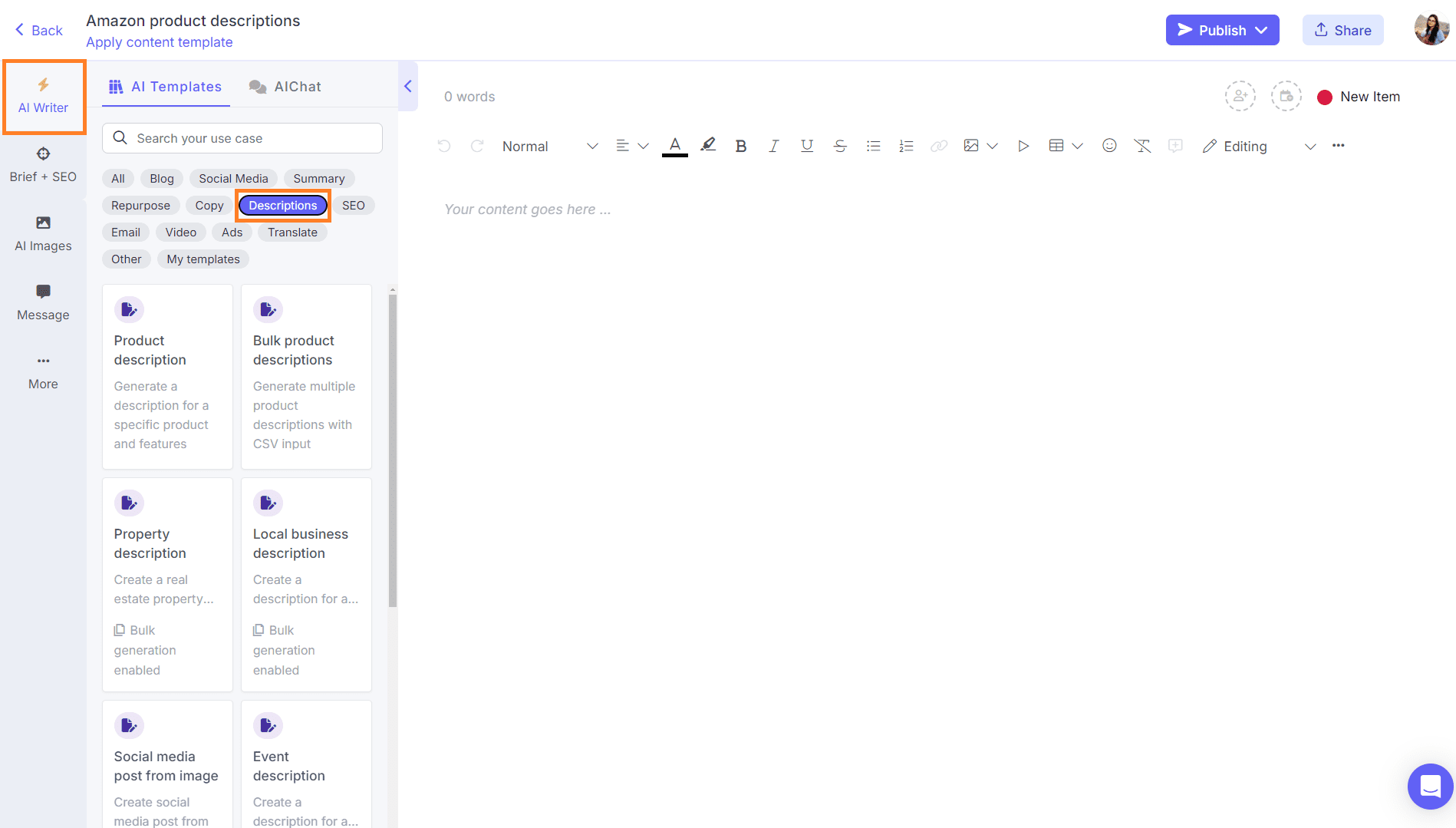Open the help chat bubble
Viewport: 1456px width, 828px height.
coord(1431,787)
